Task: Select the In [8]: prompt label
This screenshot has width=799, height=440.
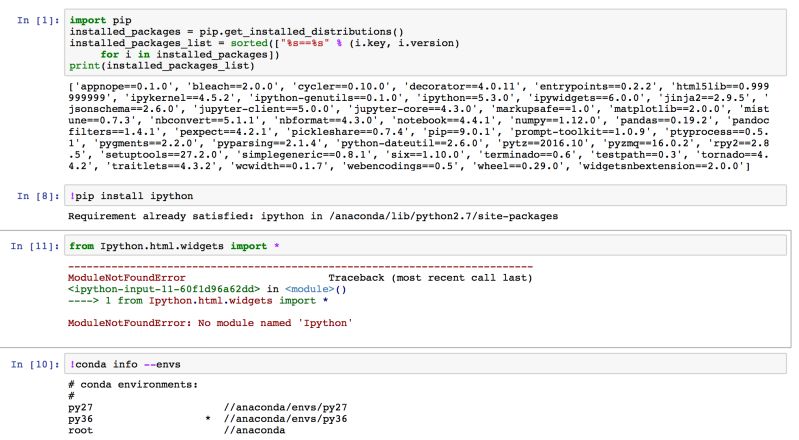Action: click(x=38, y=196)
